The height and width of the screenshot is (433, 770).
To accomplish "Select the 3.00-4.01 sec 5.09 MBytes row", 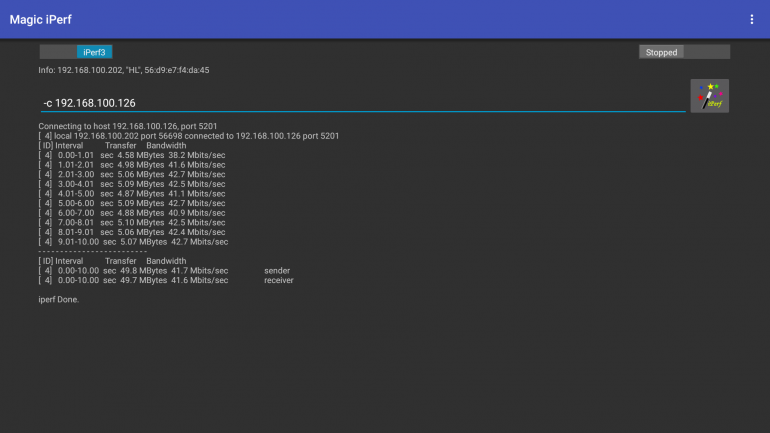I will [131, 184].
